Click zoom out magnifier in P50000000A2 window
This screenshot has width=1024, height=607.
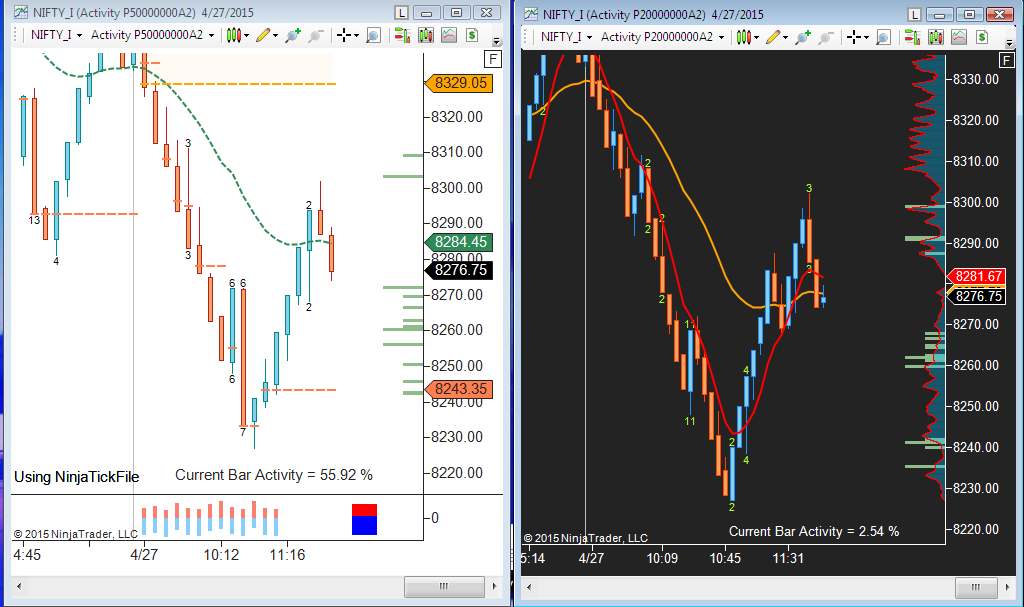tap(315, 35)
